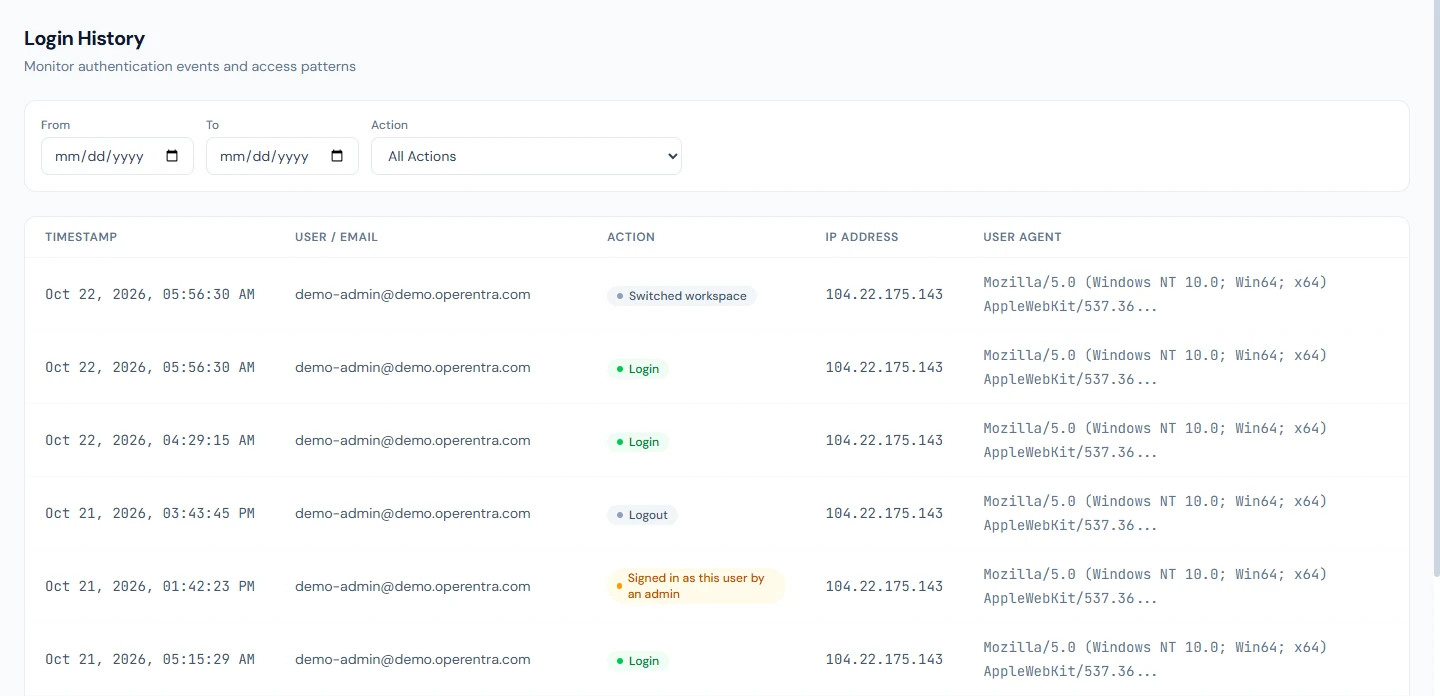Click the User Agent column header
This screenshot has width=1440, height=696.
[x=1022, y=237]
